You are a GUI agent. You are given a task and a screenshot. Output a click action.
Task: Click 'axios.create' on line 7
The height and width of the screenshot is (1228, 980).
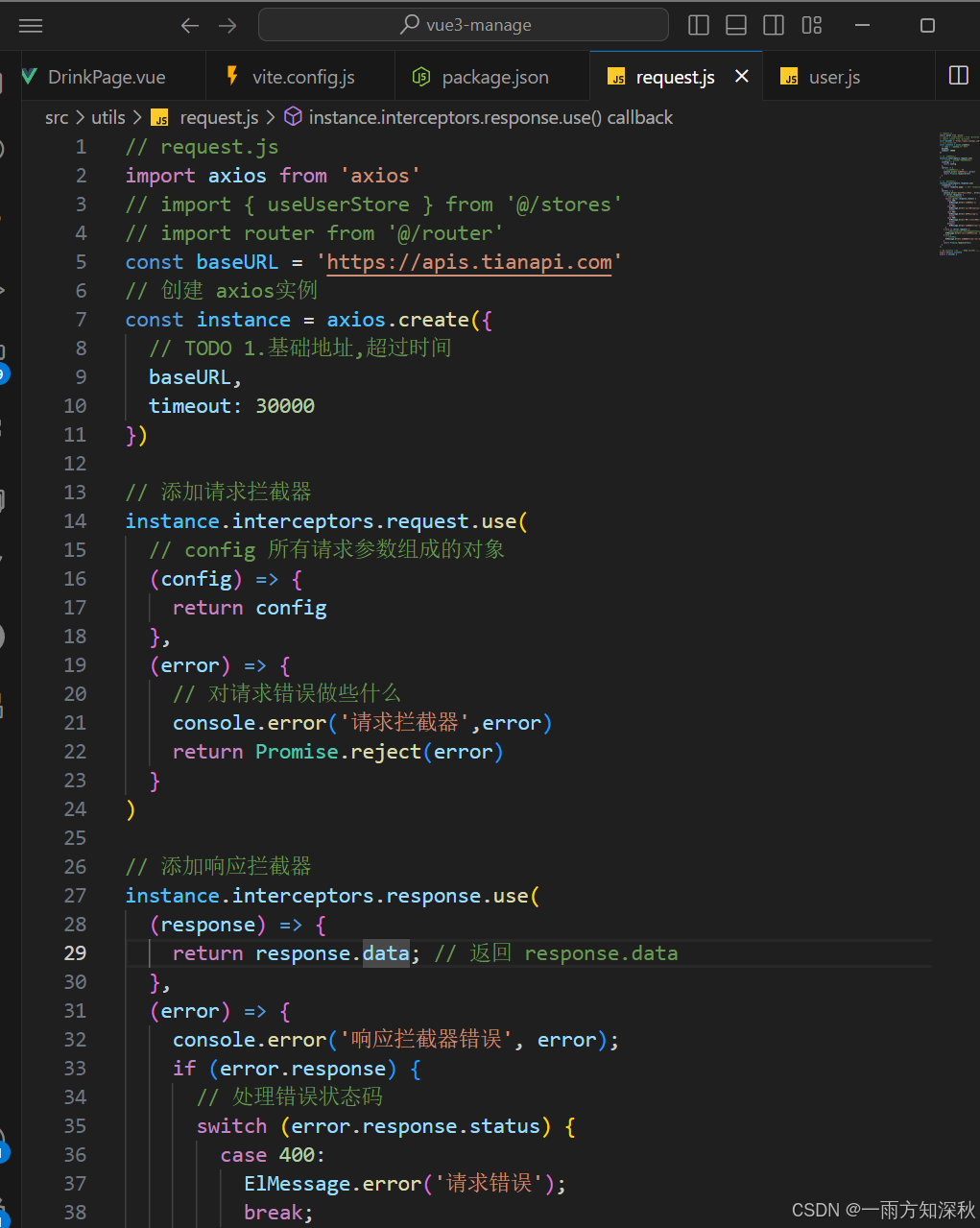(397, 320)
